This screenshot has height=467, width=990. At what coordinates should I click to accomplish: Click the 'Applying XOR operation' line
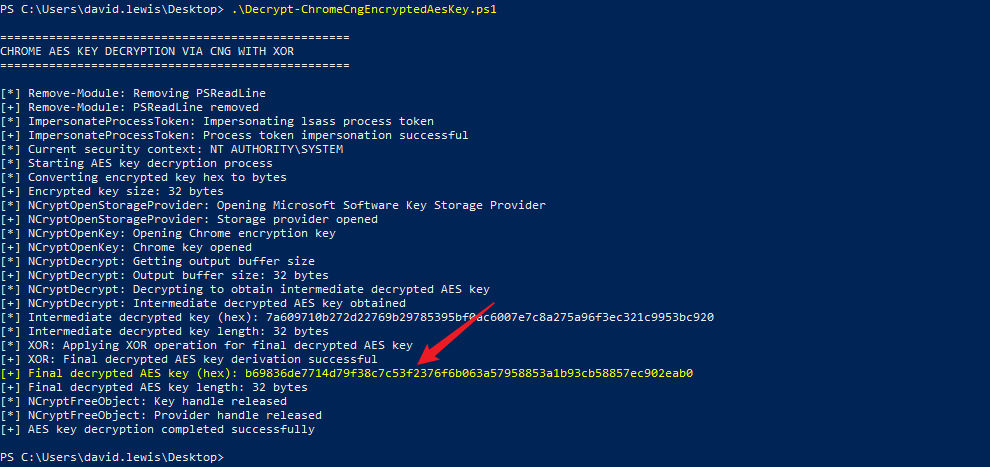(x=206, y=345)
